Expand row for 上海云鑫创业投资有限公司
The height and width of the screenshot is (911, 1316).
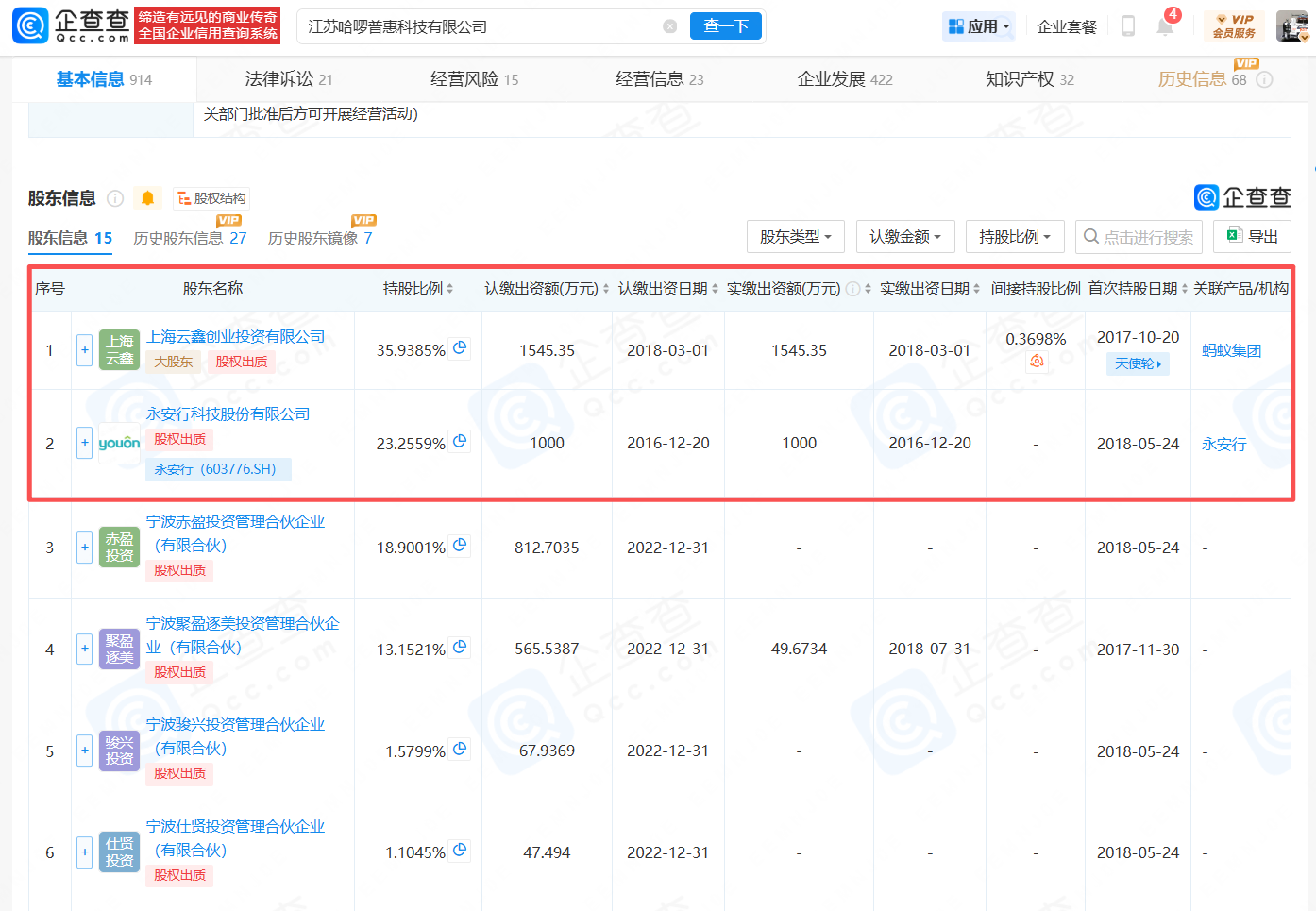(84, 350)
